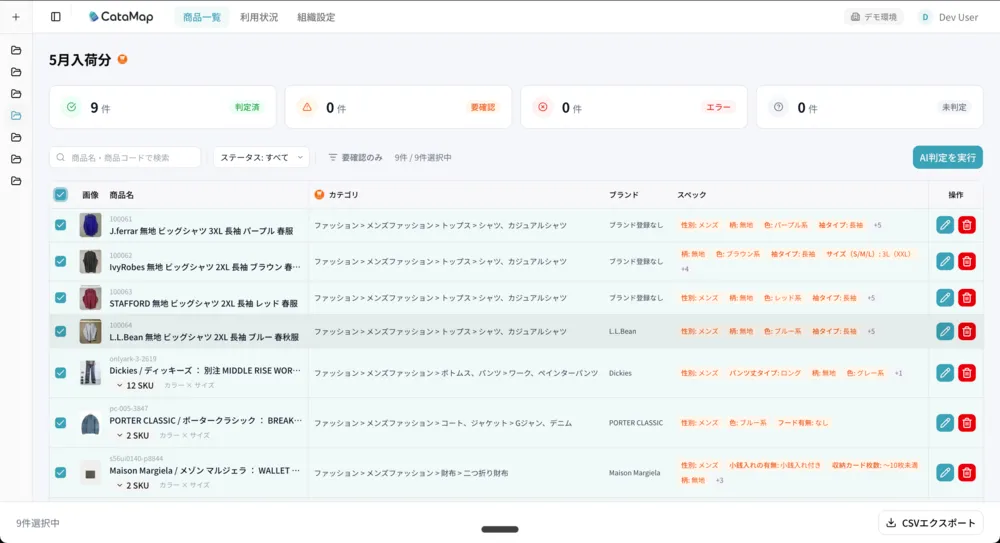Open the seventh folder in sidebar
Screen dimensions: 1000x543
pos(16,181)
